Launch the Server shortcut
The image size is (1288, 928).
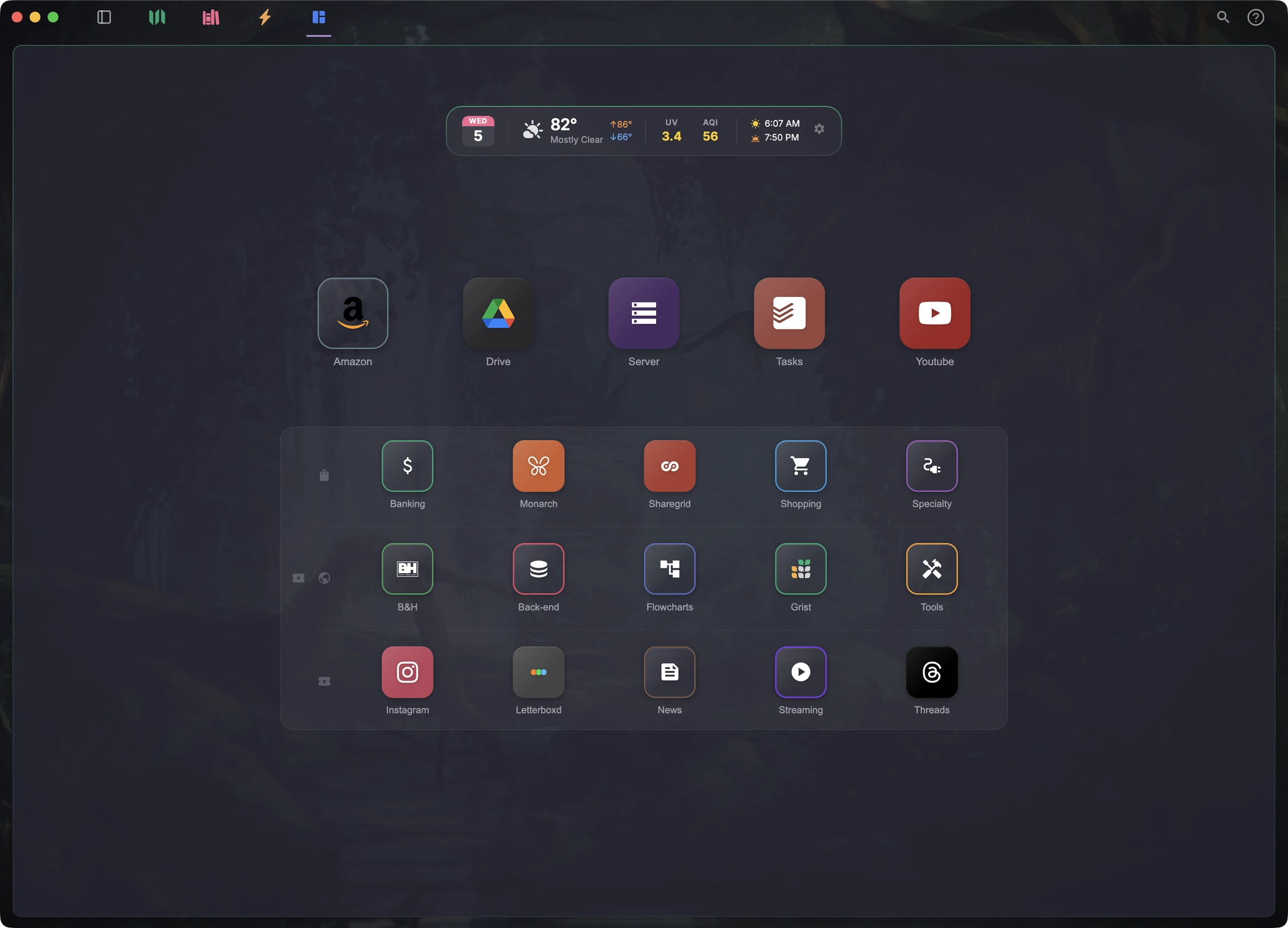643,313
